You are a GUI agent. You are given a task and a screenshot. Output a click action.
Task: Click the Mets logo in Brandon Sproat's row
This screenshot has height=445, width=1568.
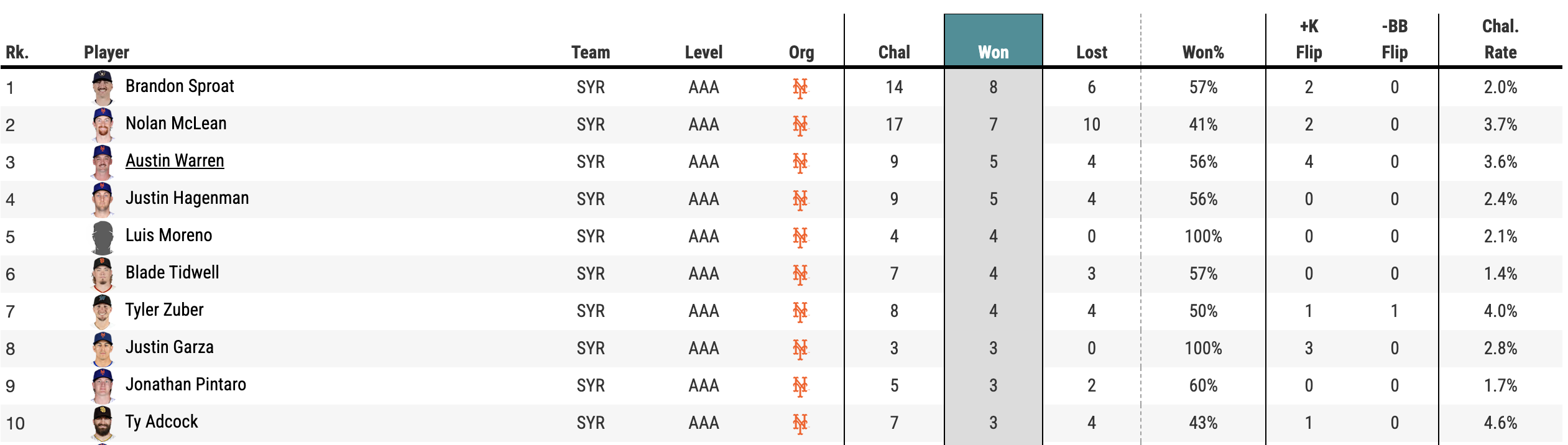[x=800, y=88]
